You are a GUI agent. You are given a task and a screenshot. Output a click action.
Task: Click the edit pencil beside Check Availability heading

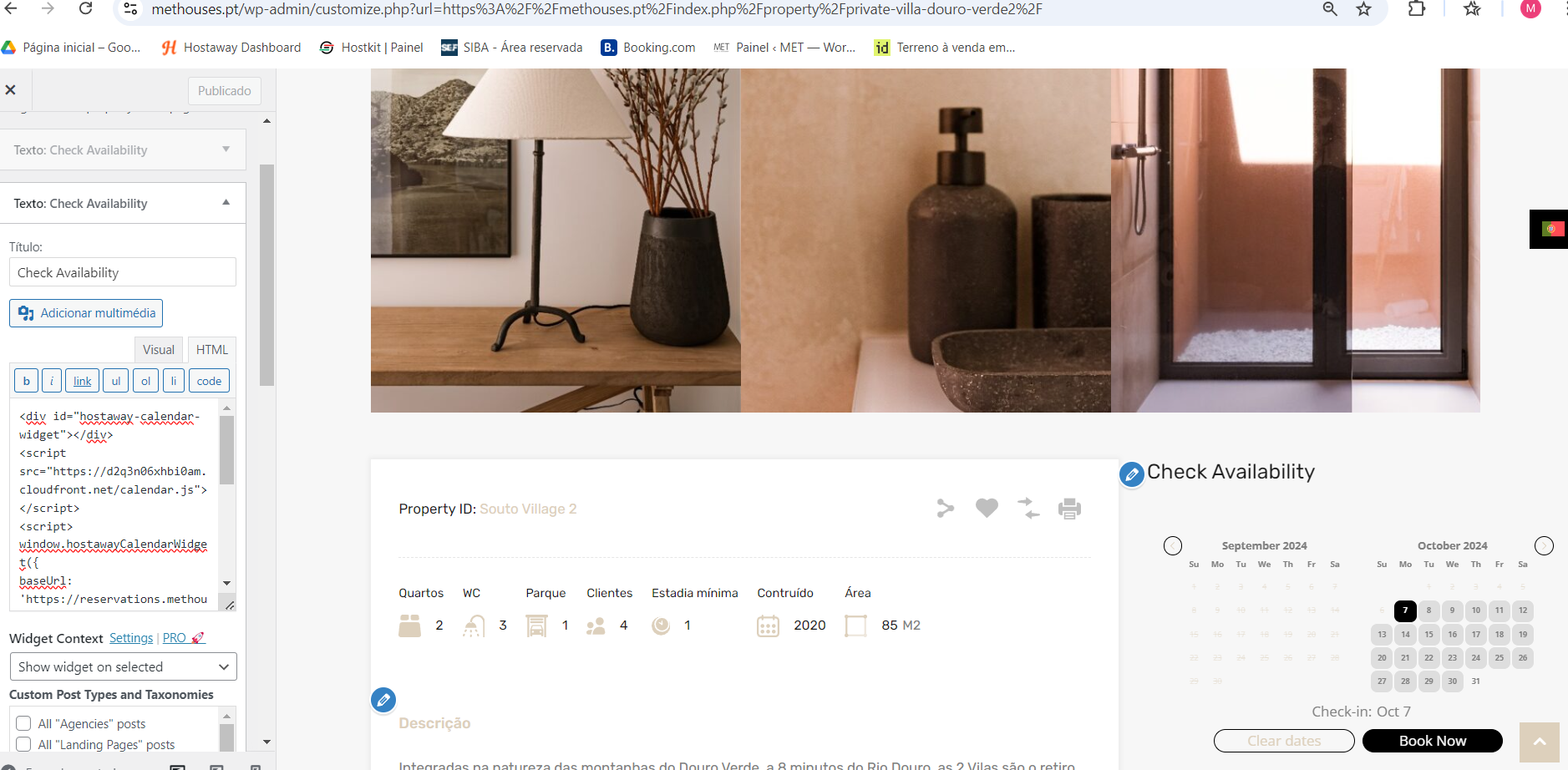[1132, 474]
